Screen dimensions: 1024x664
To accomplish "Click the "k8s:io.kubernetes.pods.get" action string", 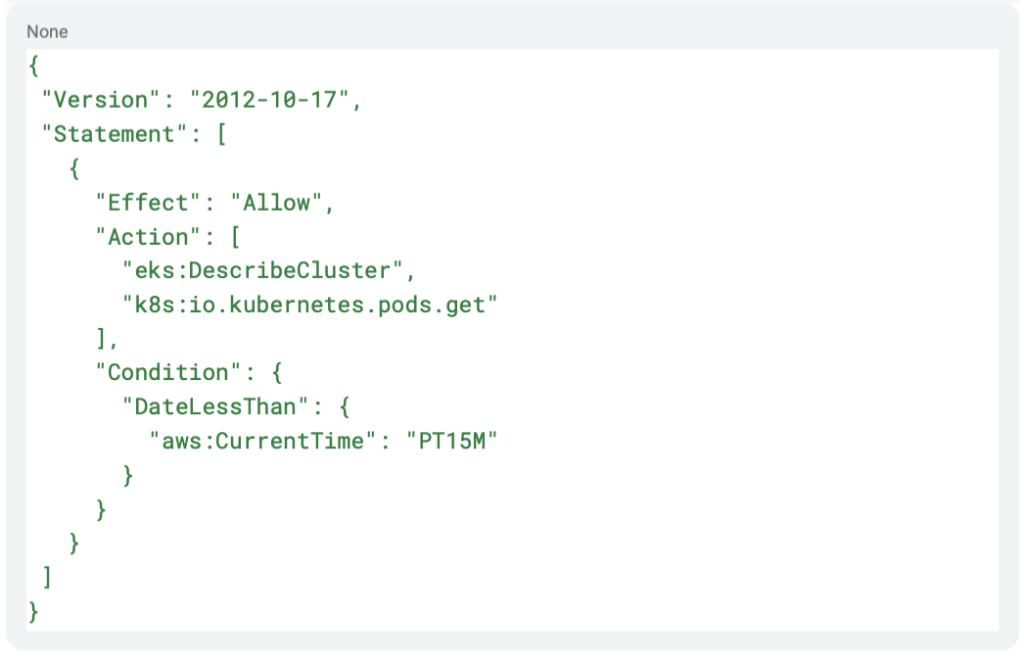I will 310,305.
